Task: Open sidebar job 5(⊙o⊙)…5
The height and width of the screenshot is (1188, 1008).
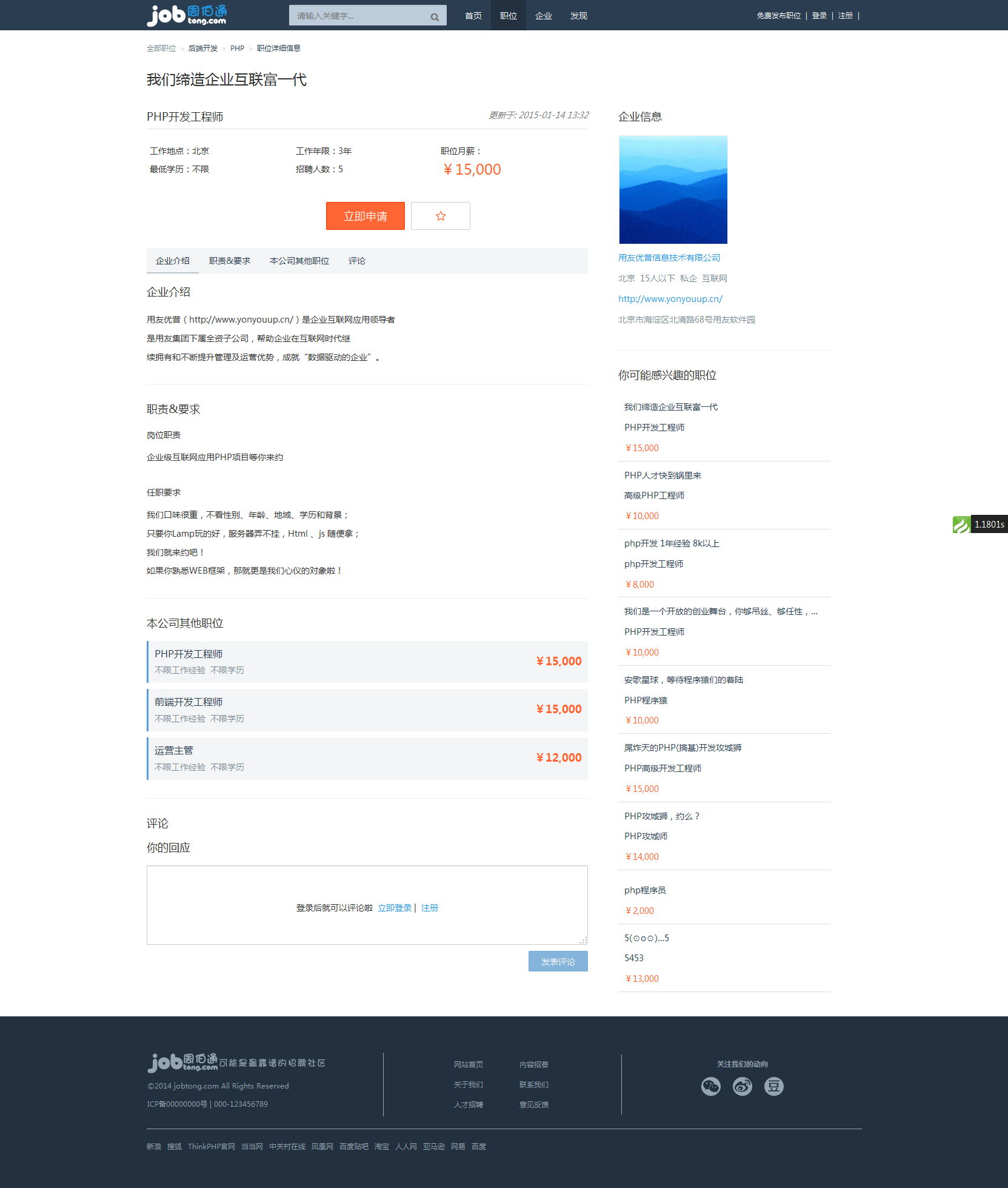Action: [x=647, y=938]
